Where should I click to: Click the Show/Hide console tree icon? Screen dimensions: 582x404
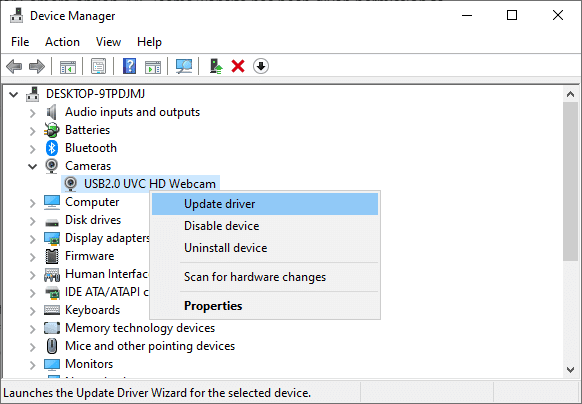(x=68, y=67)
